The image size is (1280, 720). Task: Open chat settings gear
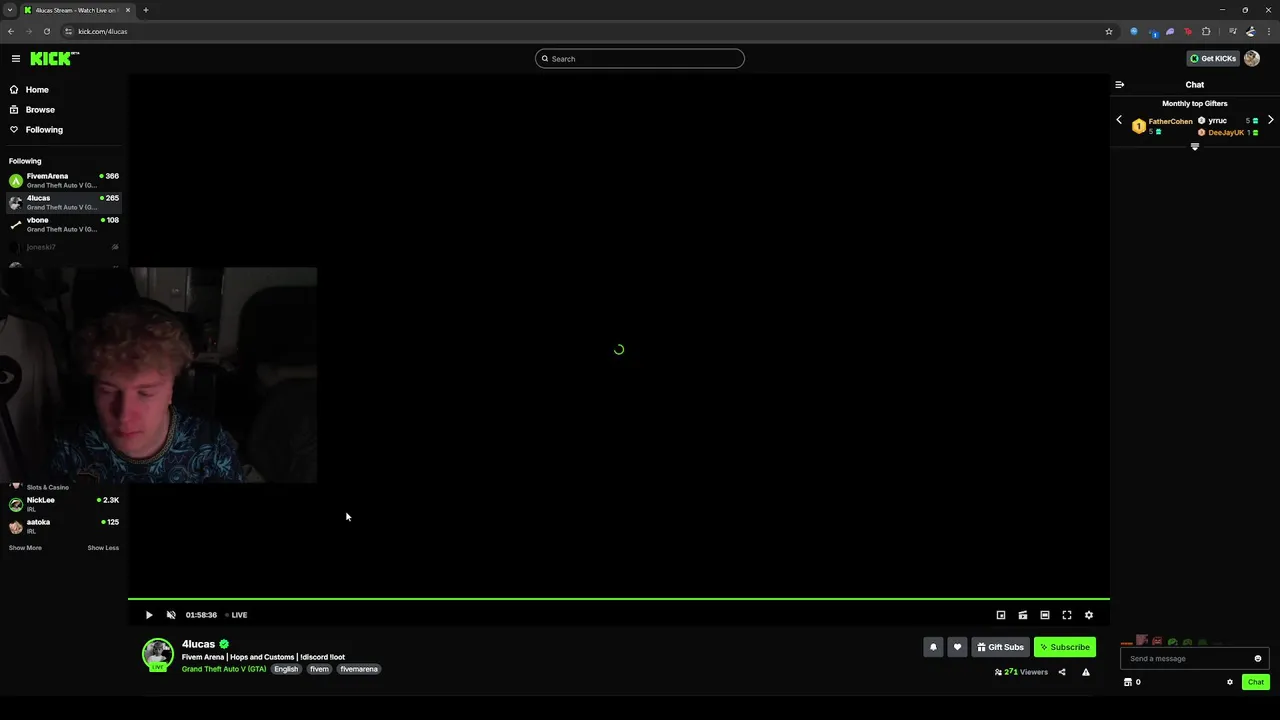pyautogui.click(x=1230, y=682)
